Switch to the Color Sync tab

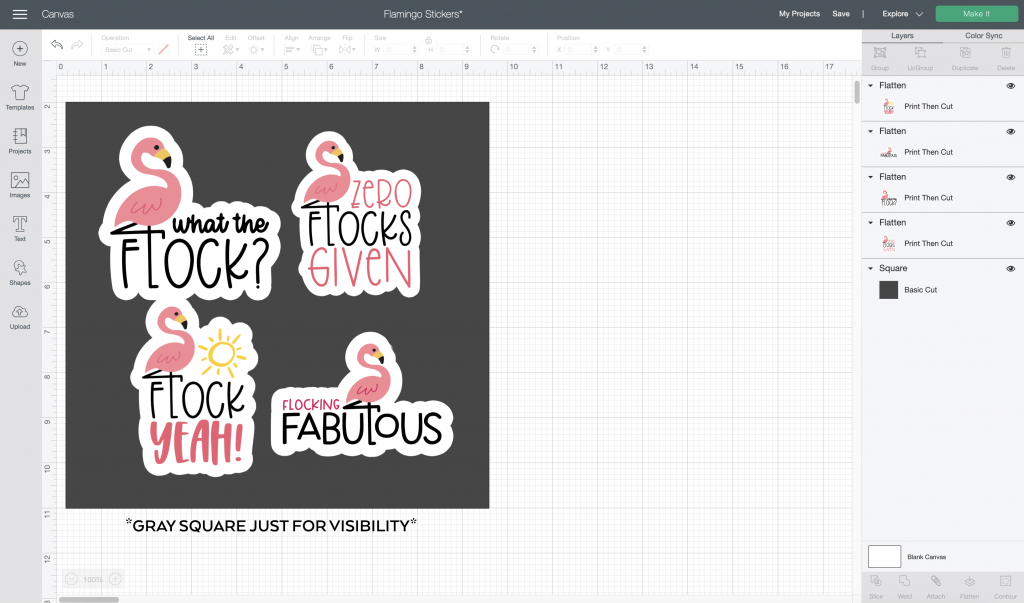983,36
